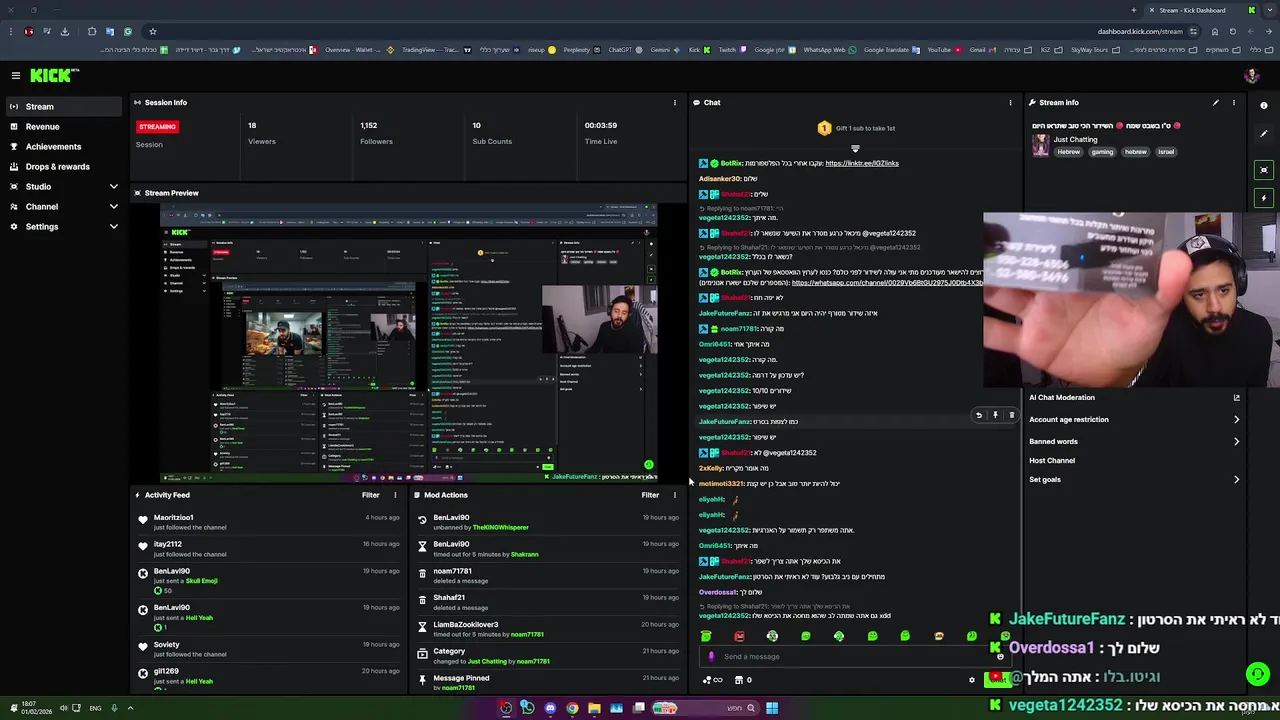Open the Activity Feed Filter
1280x720 pixels.
pyautogui.click(x=370, y=495)
